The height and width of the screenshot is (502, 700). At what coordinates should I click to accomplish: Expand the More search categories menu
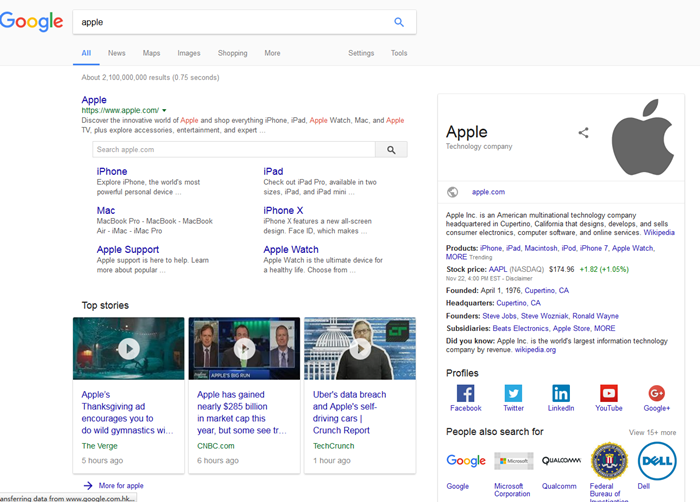click(272, 53)
